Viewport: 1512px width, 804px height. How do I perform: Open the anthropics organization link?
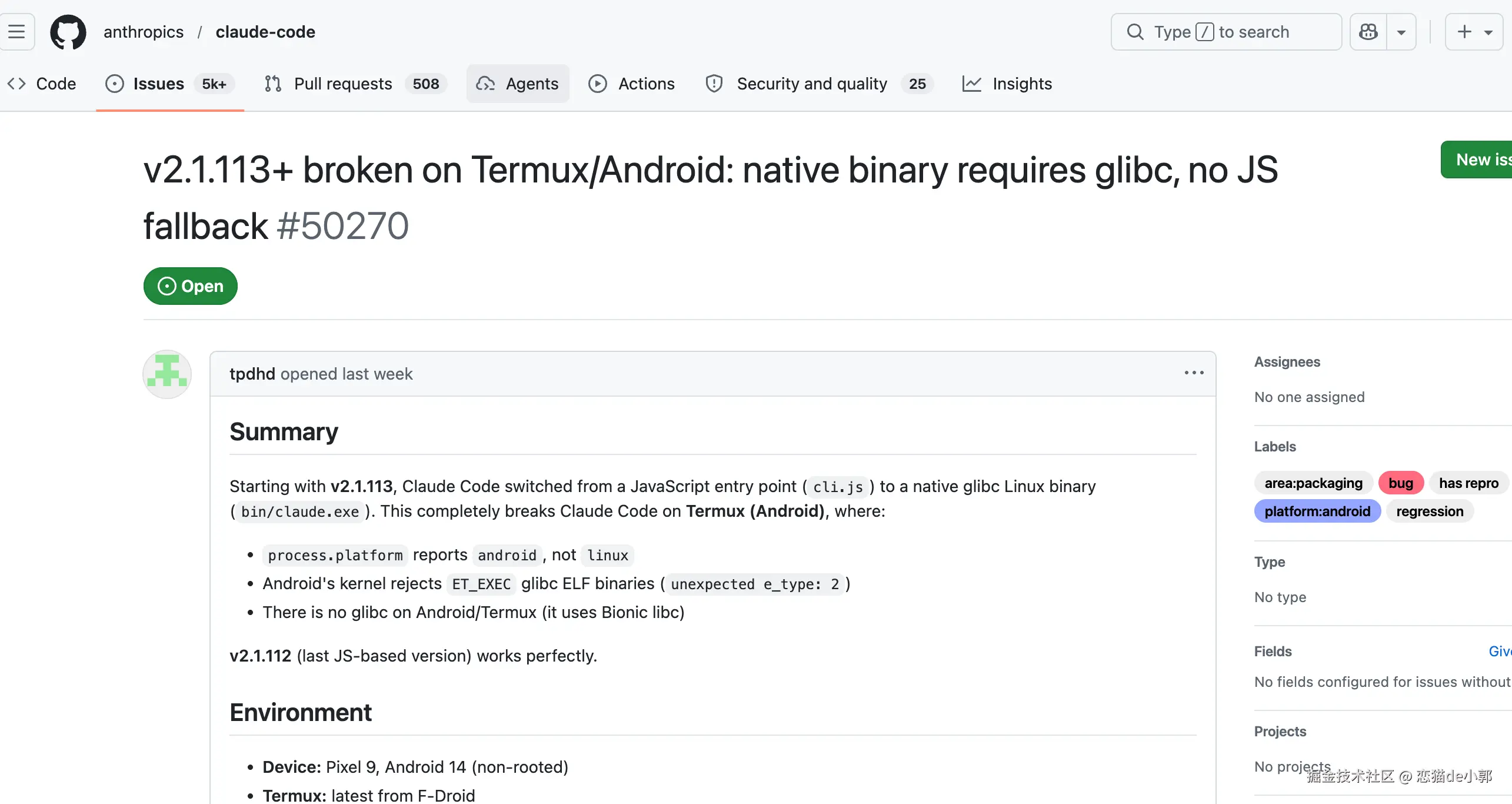point(144,32)
